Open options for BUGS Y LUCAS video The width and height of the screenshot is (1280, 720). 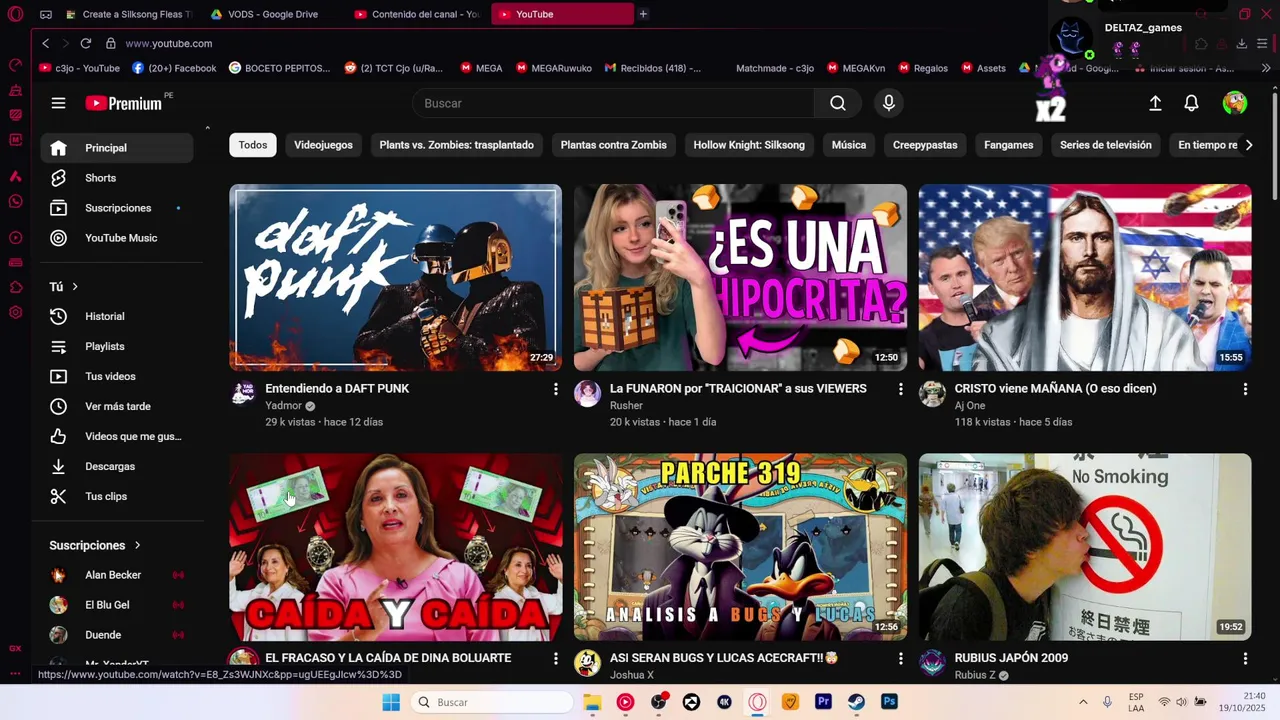point(900,659)
